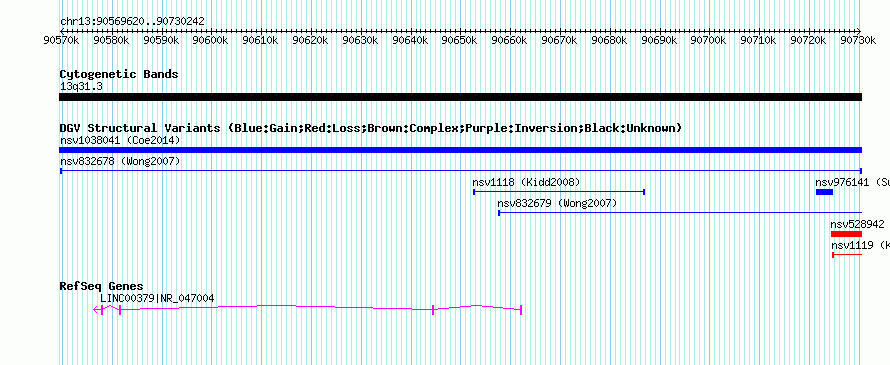Select the red nsv528942 loss block
The width and height of the screenshot is (890, 365).
[x=846, y=234]
